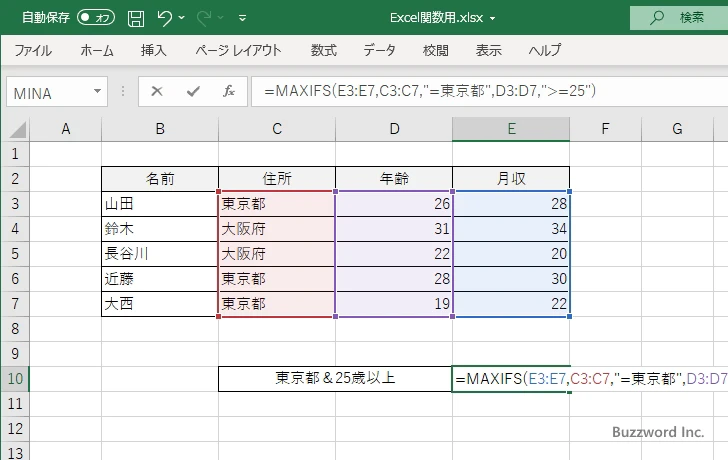Click age cell showing 31
728x460 pixels.
[394, 229]
